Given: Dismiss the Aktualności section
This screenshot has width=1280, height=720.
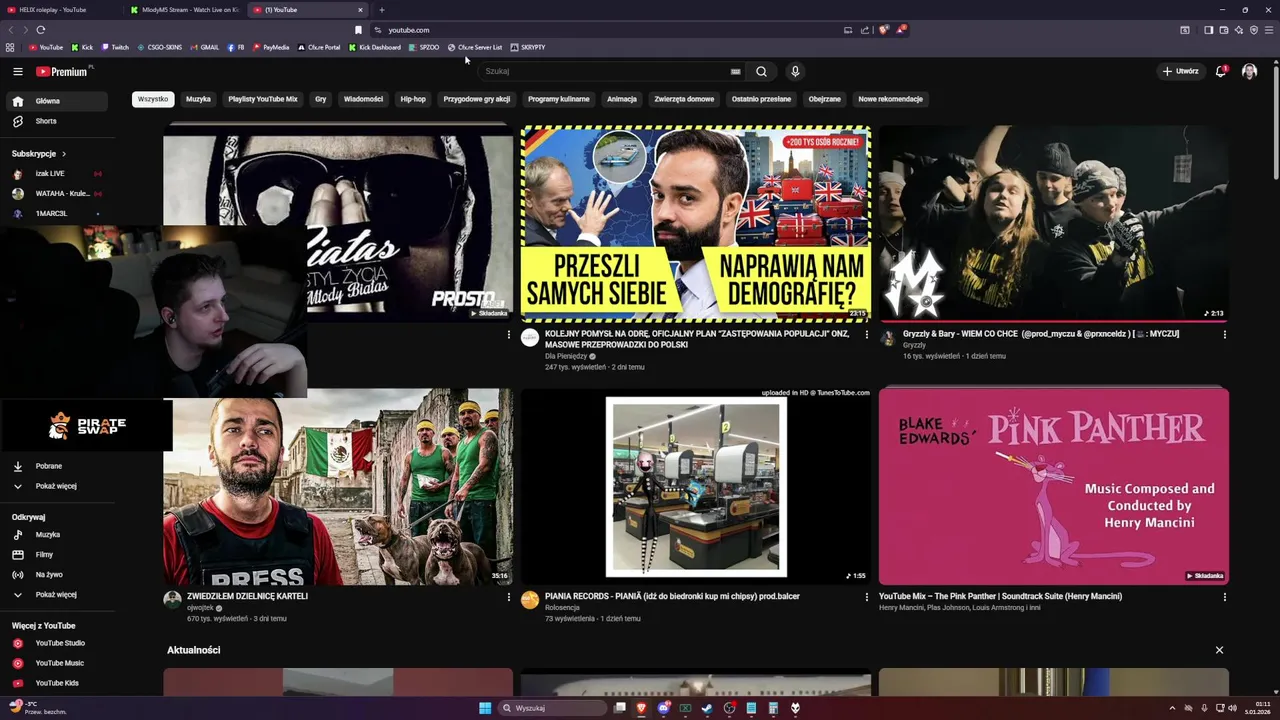Looking at the screenshot, I should (x=1219, y=650).
